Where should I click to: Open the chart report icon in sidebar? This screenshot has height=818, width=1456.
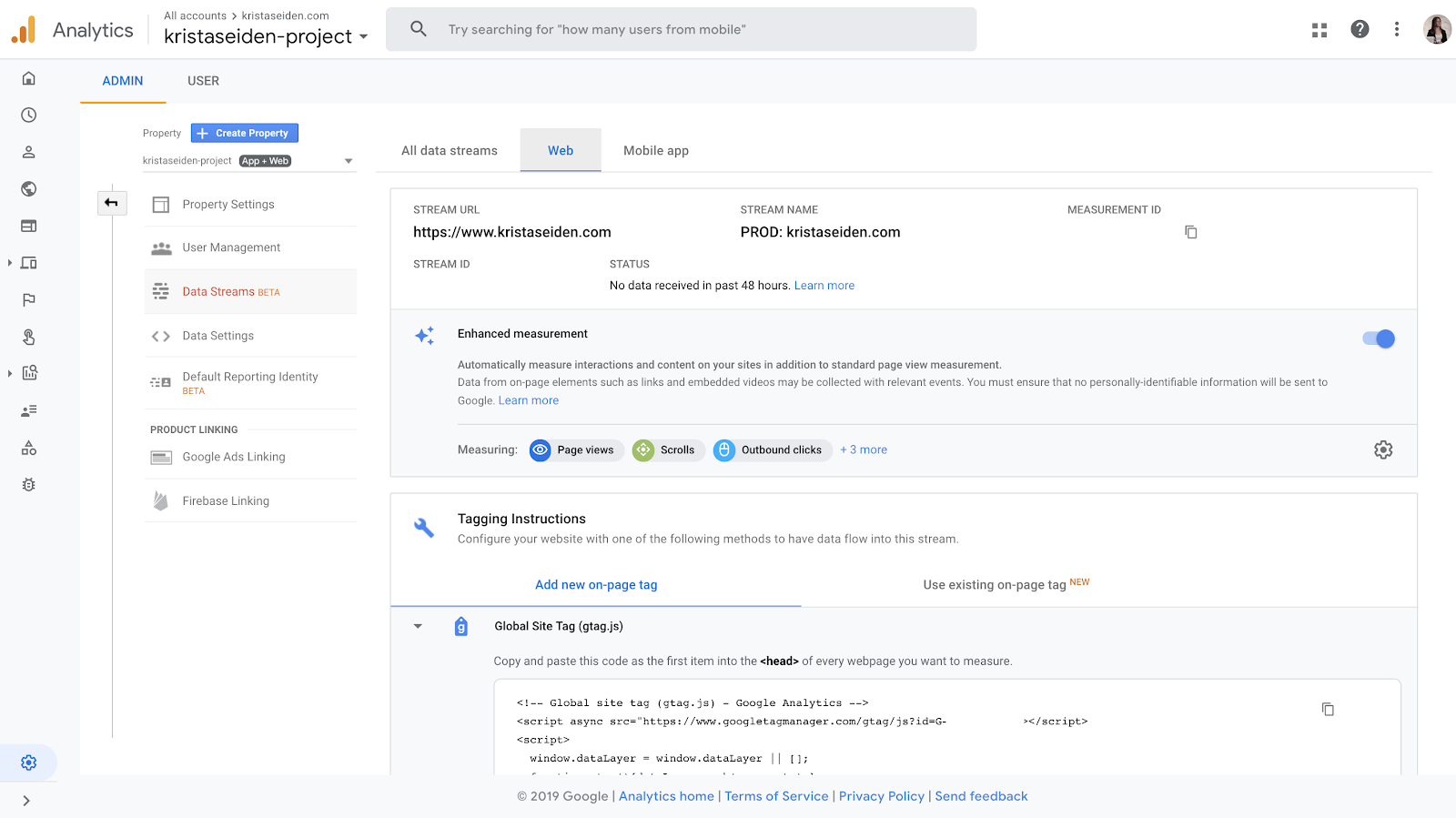29,373
